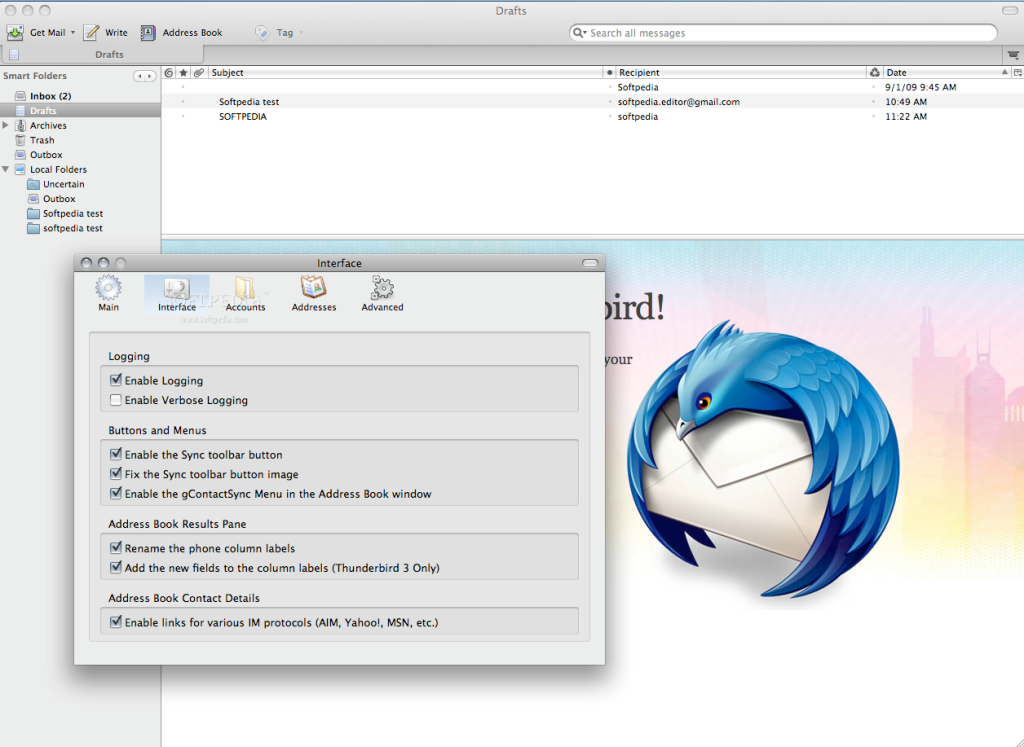Open the Get Mail dropdown arrow
This screenshot has width=1024, height=747.
click(x=72, y=33)
